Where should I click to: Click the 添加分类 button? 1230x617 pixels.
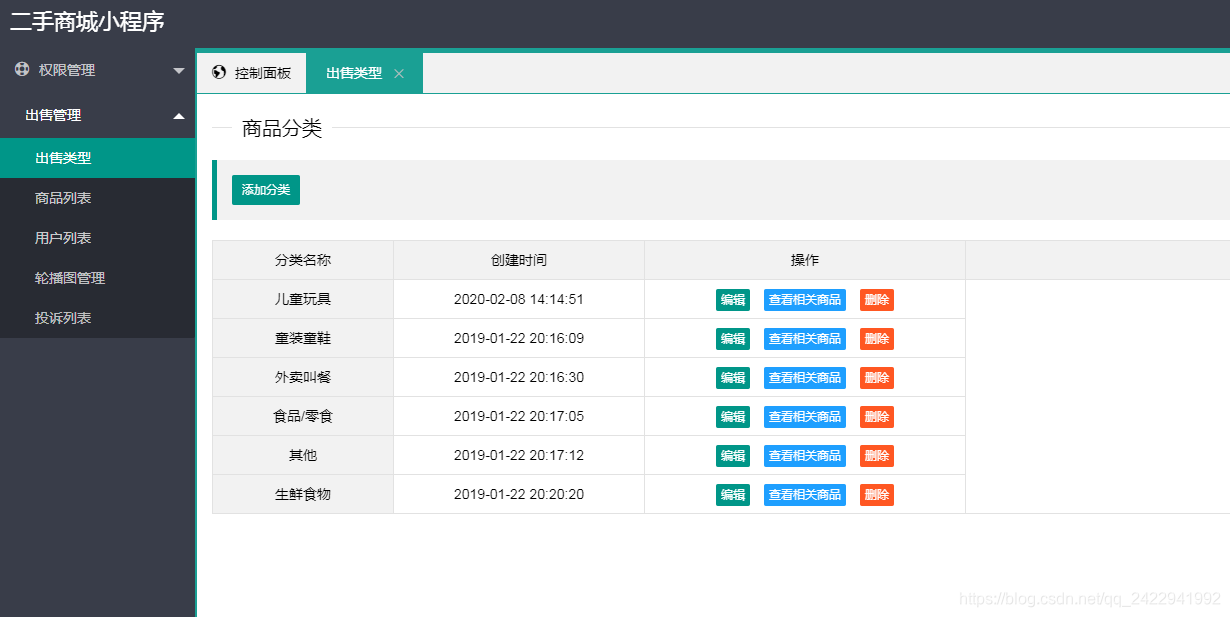pos(265,189)
